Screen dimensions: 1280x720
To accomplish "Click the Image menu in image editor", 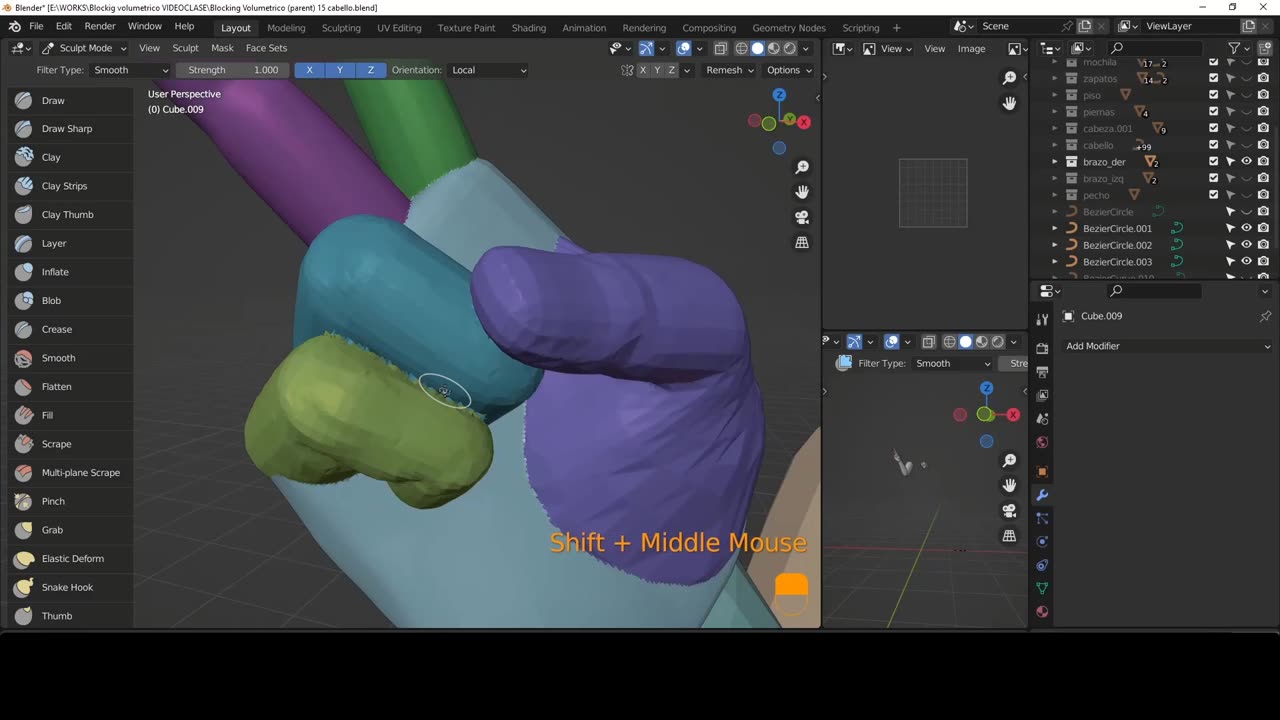I will (x=971, y=48).
